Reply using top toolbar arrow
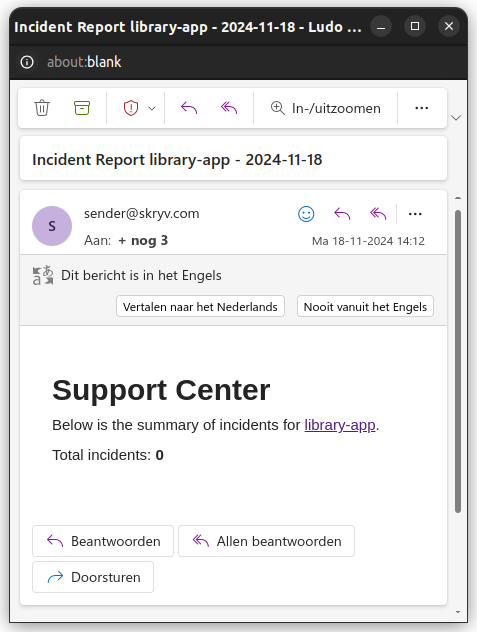477x632 pixels. (x=189, y=108)
